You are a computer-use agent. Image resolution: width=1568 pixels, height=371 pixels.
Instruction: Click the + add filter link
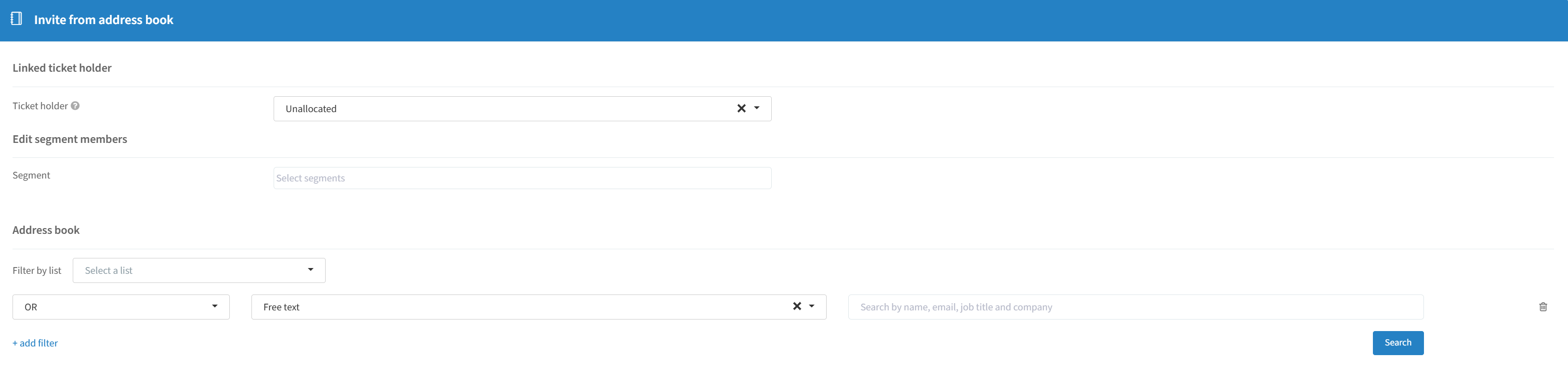35,343
